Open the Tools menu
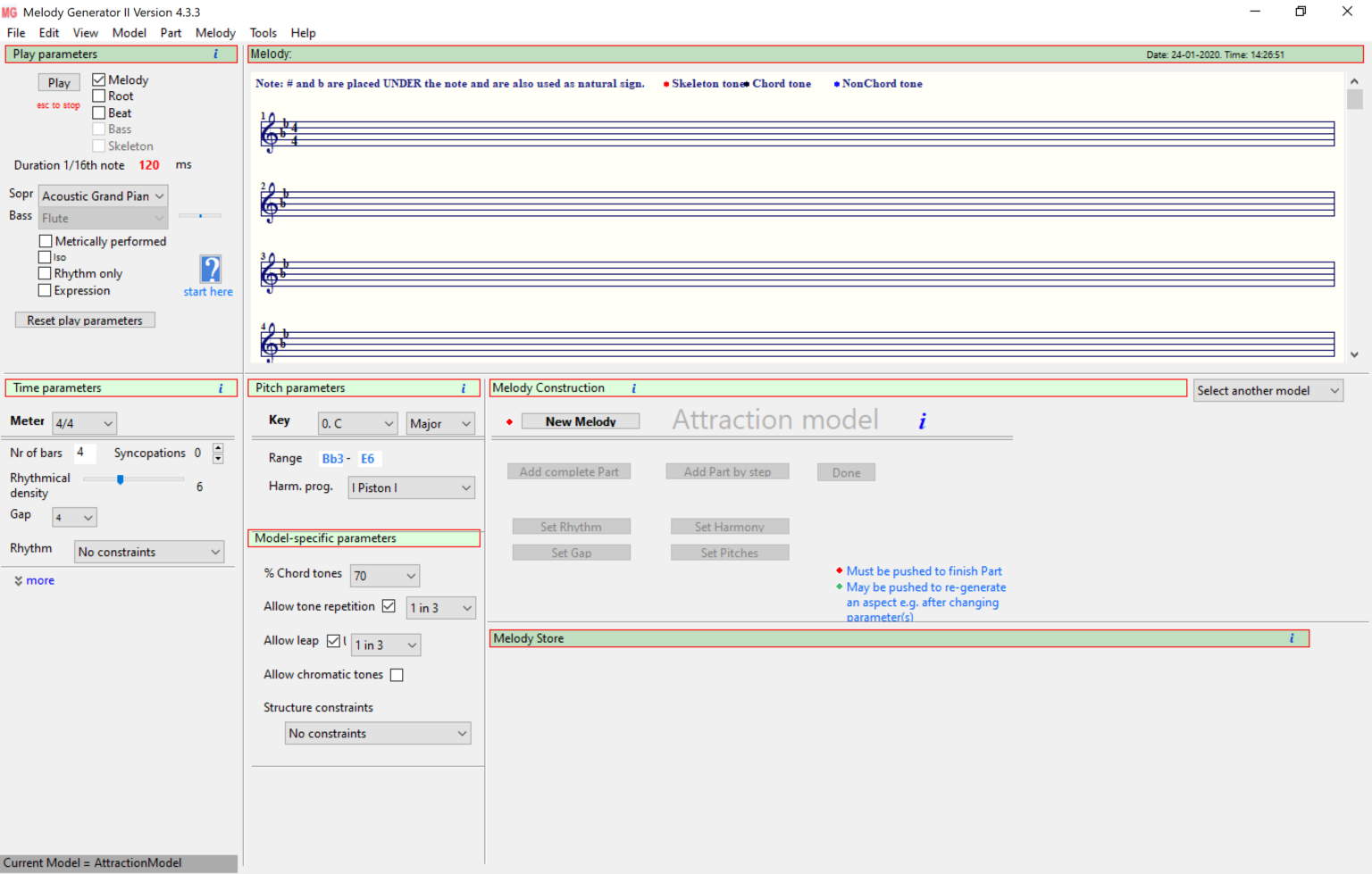 pyautogui.click(x=263, y=32)
